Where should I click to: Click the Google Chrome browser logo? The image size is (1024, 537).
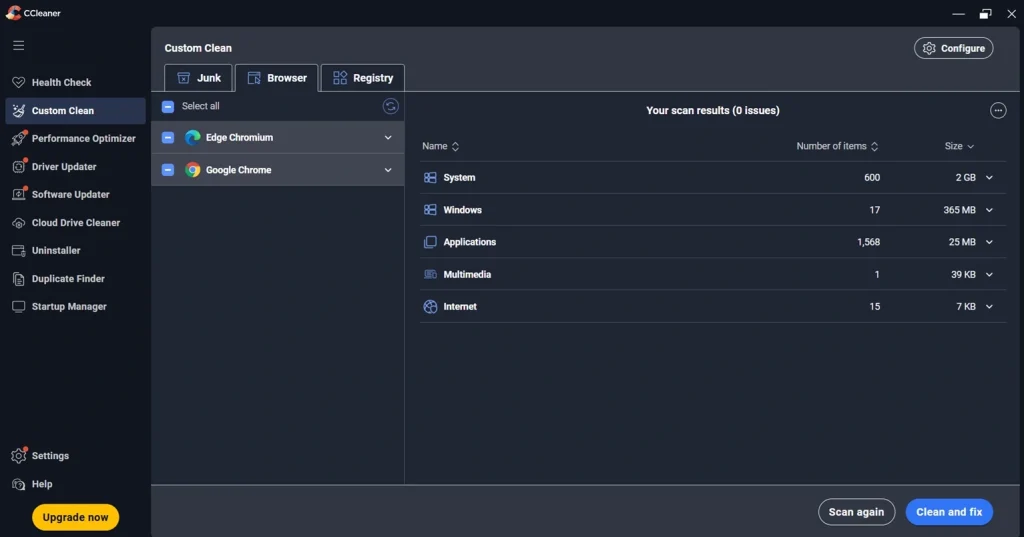[193, 170]
